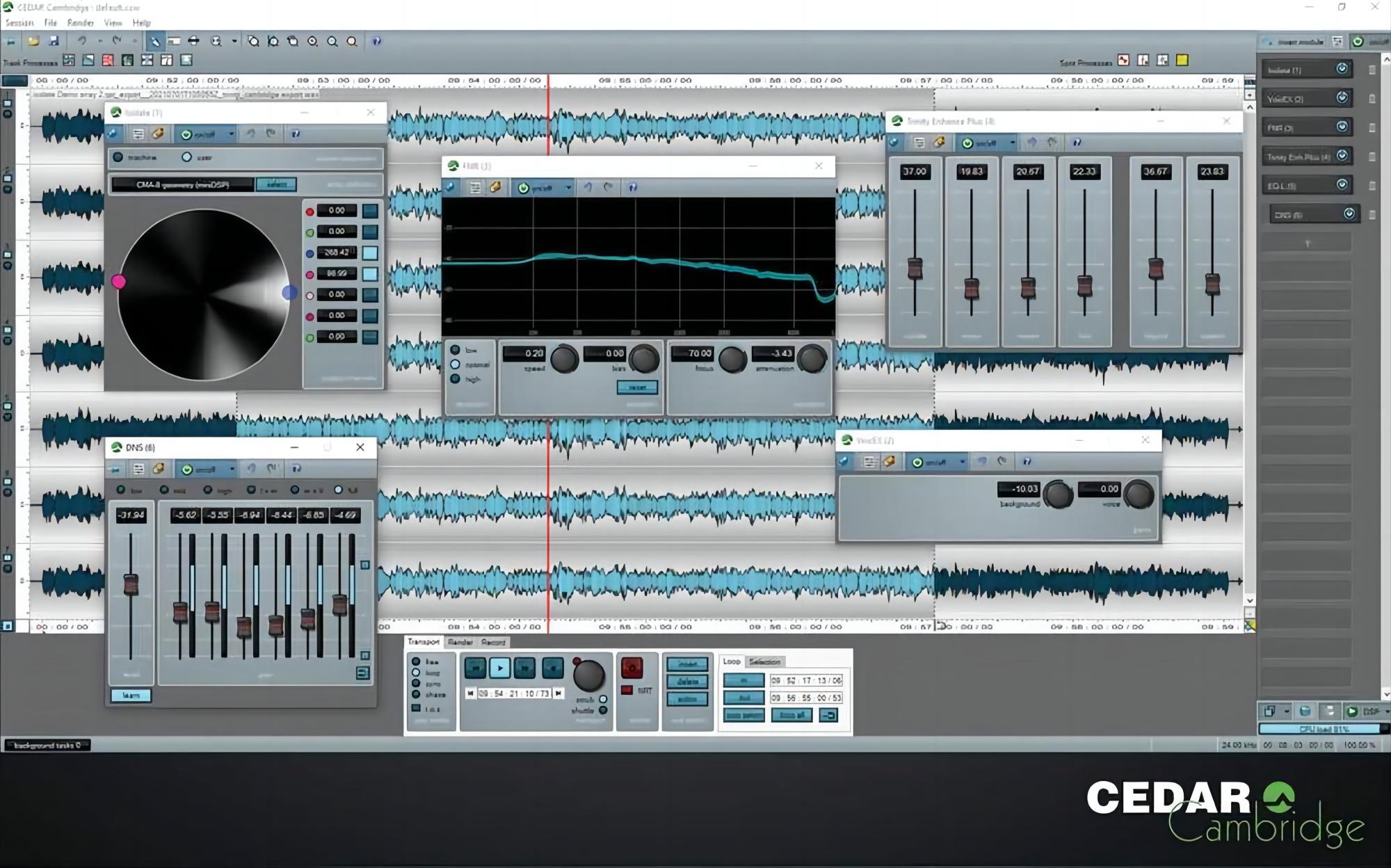This screenshot has width=1391, height=868.
Task: Click the 'loop all' button in Loop panel
Action: tap(791, 715)
